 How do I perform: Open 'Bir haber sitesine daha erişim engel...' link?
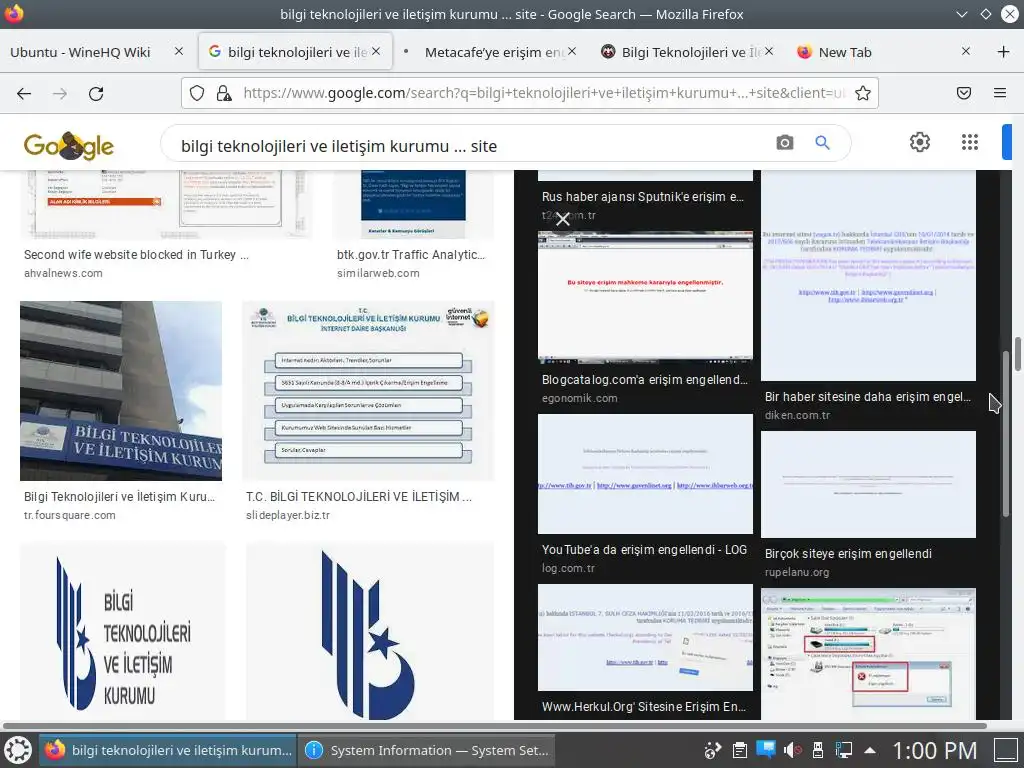(868, 396)
